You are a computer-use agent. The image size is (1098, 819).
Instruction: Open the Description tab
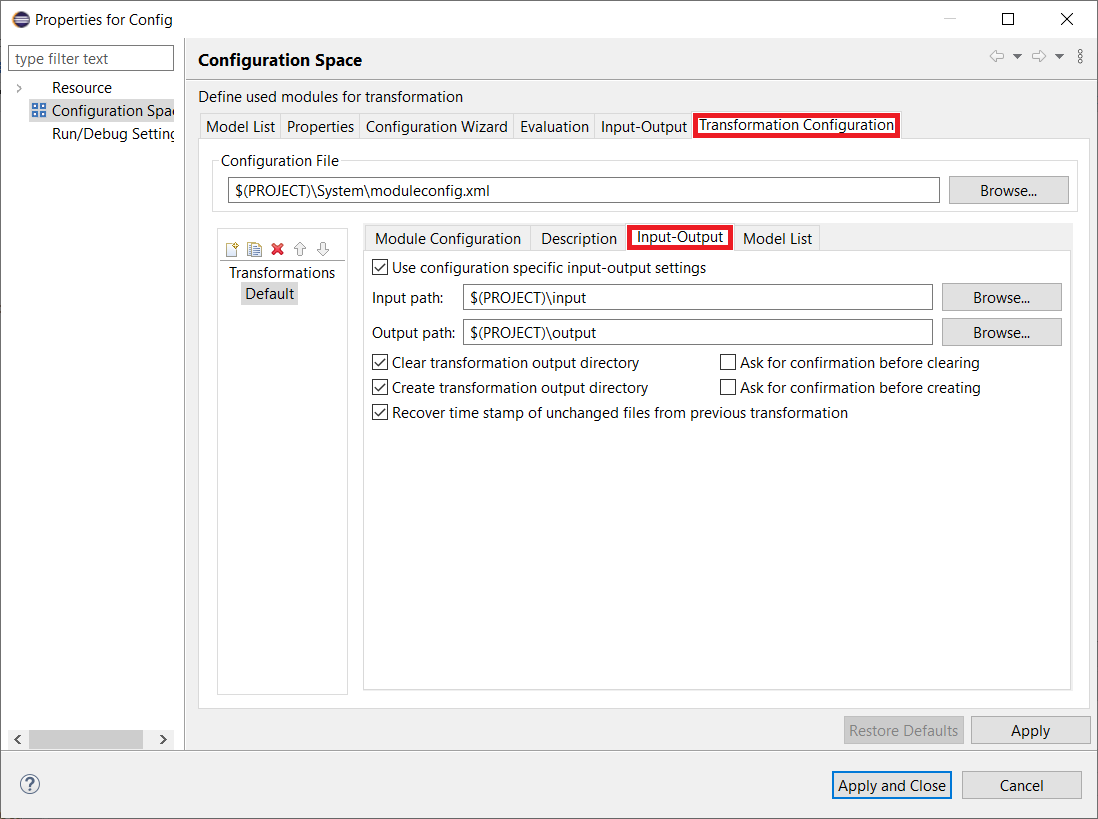578,238
